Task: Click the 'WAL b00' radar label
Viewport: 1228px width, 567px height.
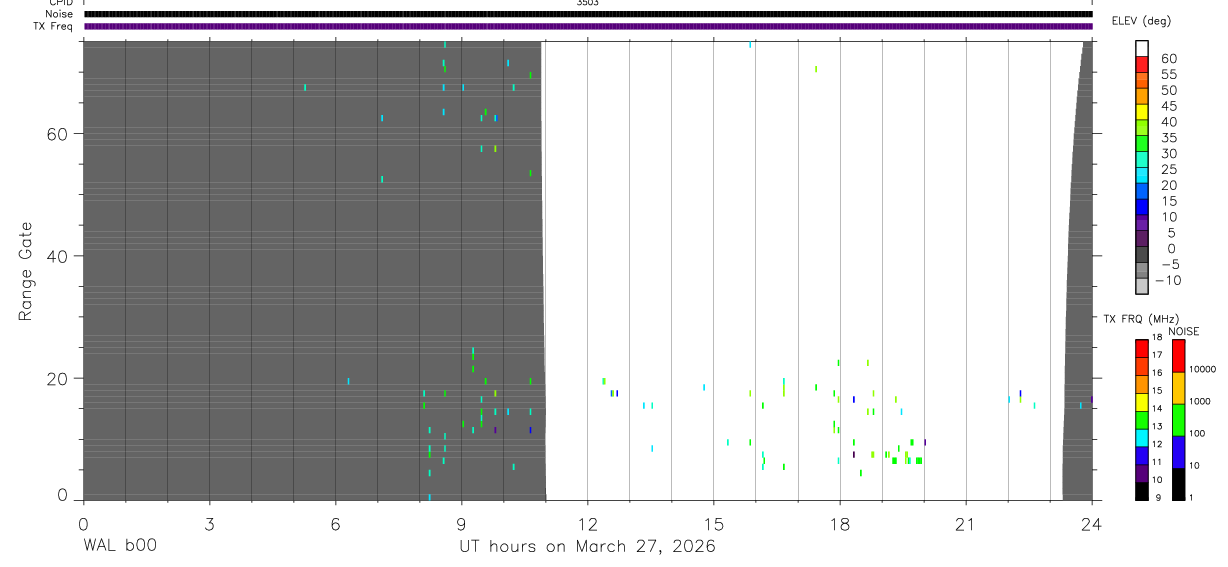Action: (120, 546)
